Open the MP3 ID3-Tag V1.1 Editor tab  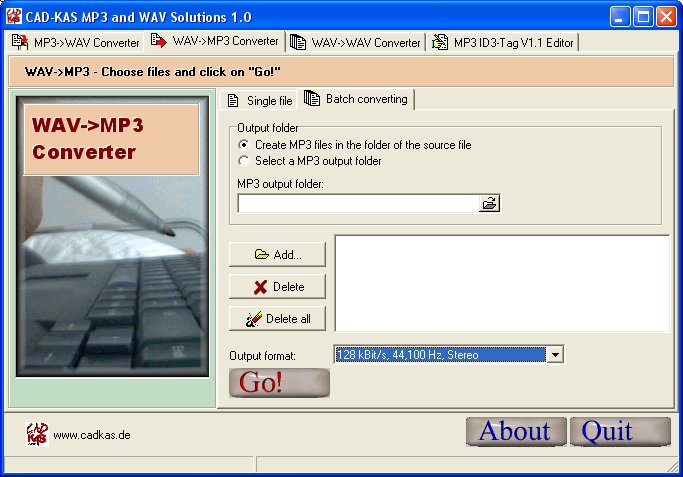pos(503,42)
